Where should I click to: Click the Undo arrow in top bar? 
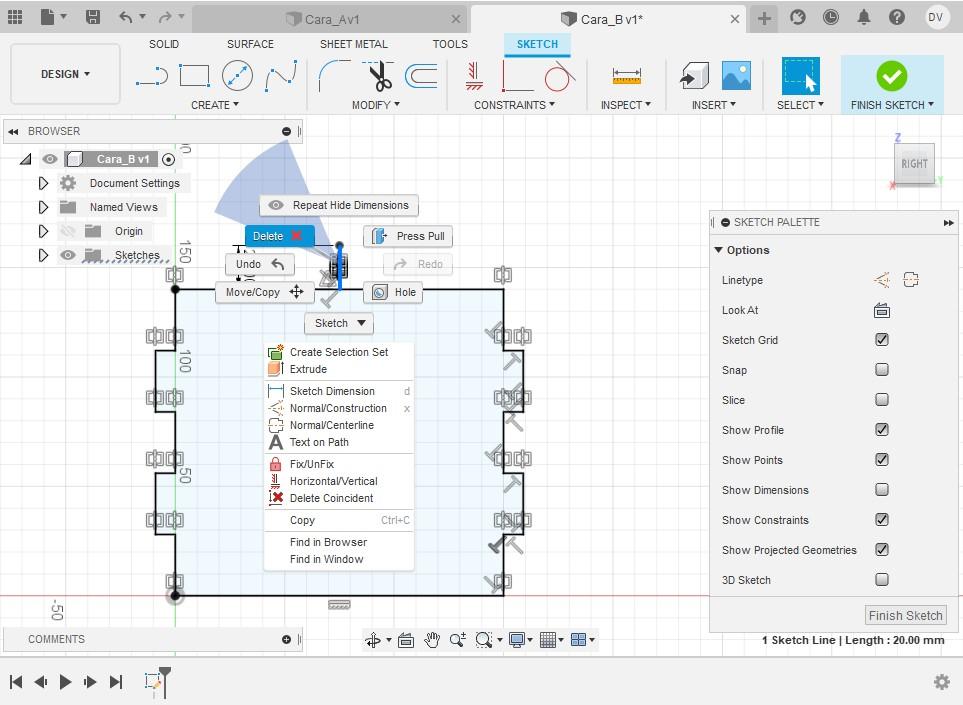[126, 17]
